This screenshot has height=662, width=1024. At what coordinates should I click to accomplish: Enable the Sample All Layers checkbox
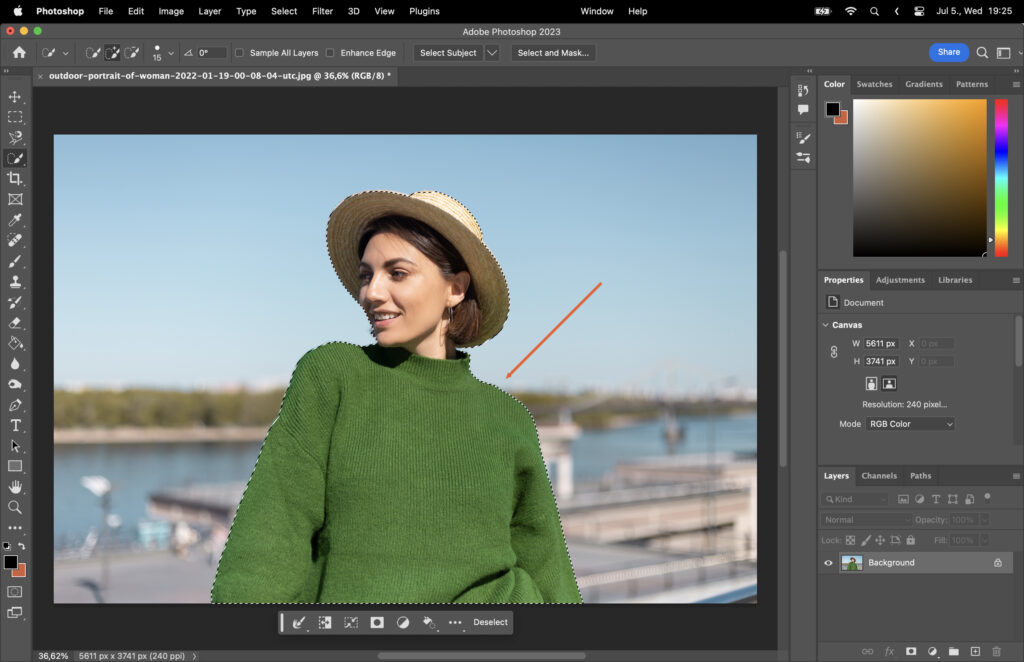[x=238, y=52]
